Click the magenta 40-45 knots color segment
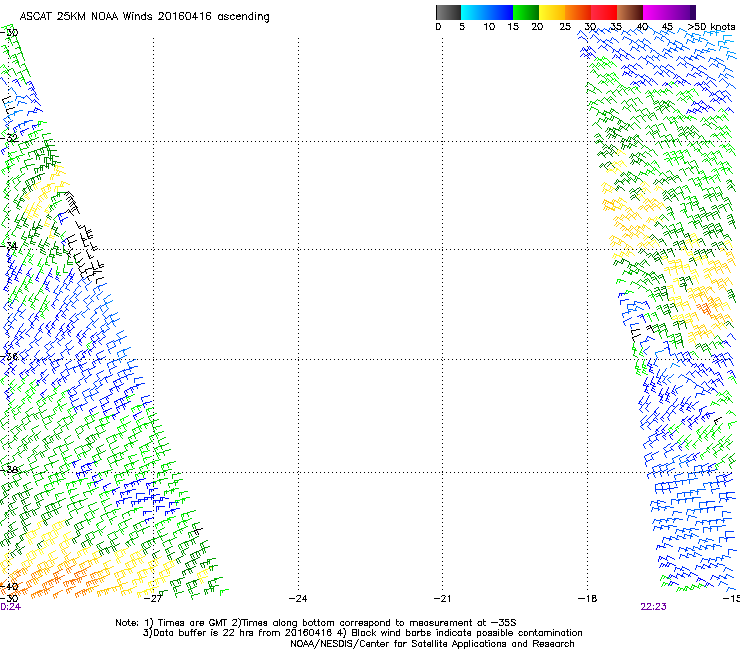The image size is (740, 650). (x=656, y=12)
